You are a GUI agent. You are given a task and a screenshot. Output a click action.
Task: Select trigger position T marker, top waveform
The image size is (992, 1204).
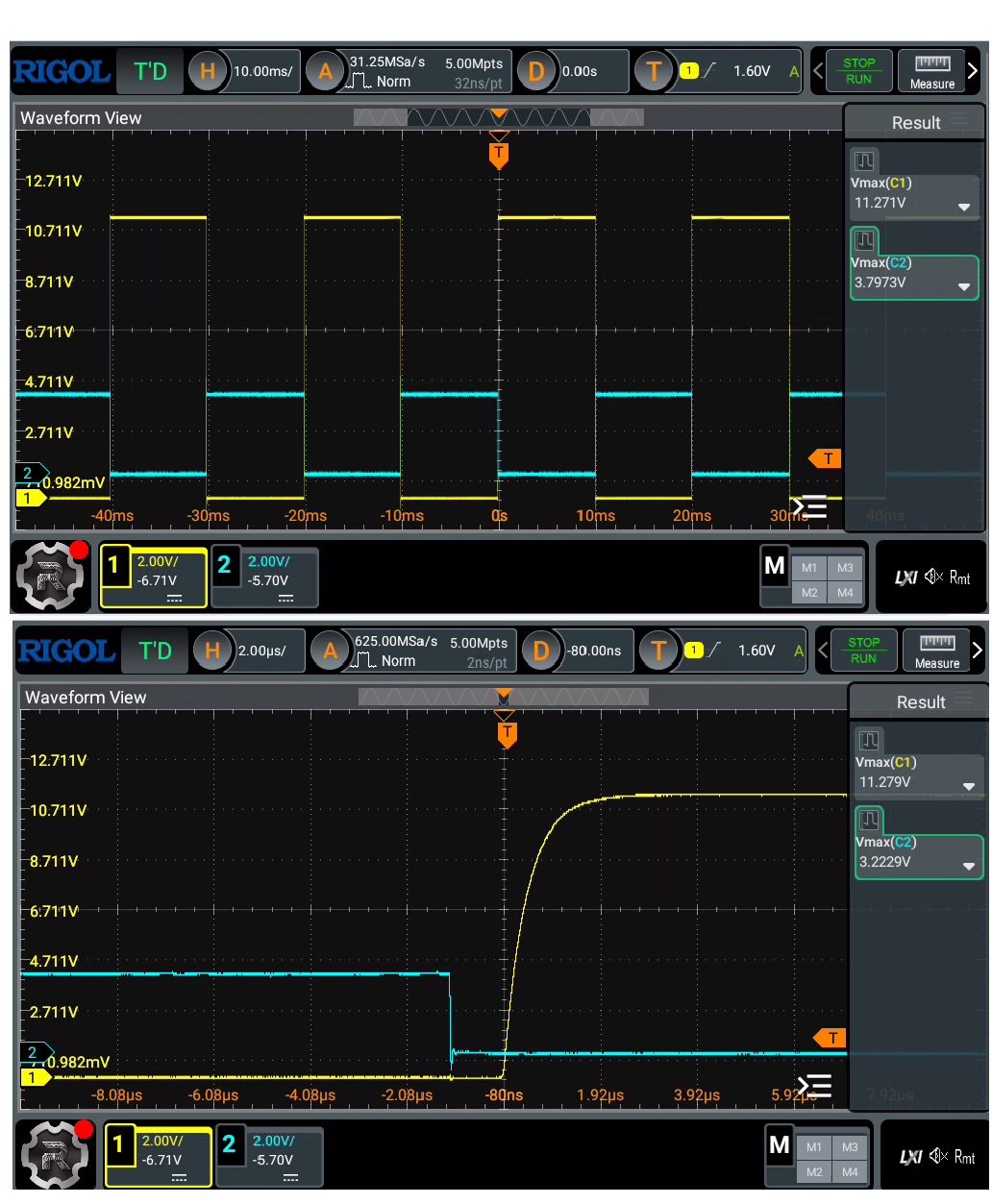click(x=498, y=154)
